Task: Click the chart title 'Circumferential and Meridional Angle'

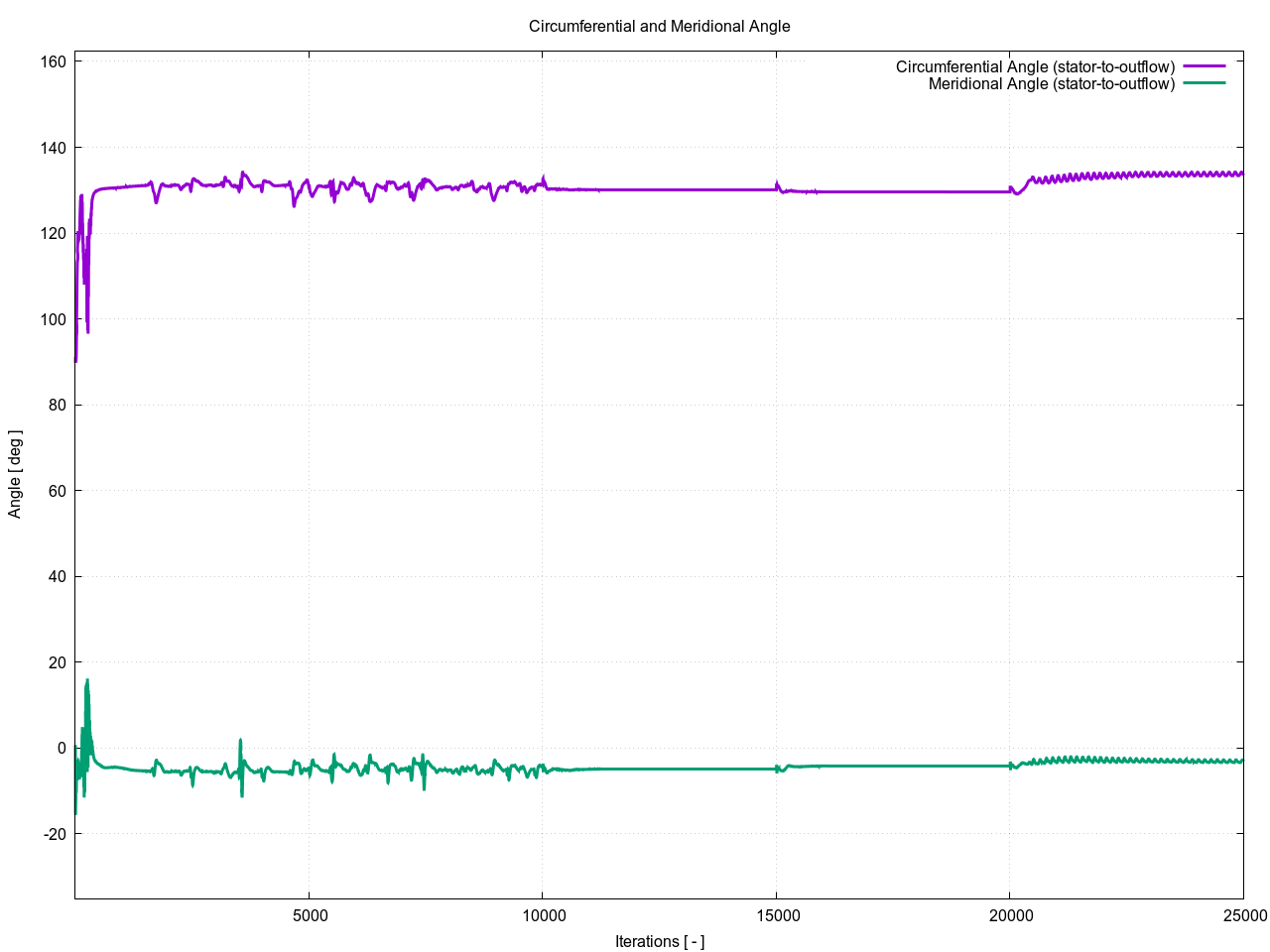Action: tap(659, 27)
